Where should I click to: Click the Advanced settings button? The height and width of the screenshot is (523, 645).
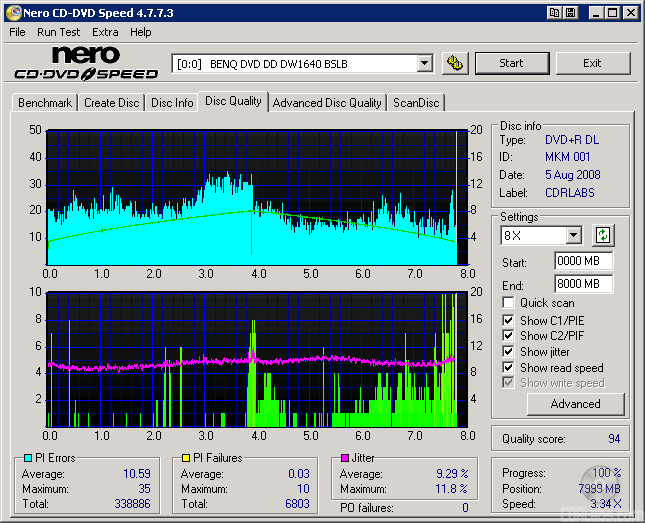[x=575, y=404]
